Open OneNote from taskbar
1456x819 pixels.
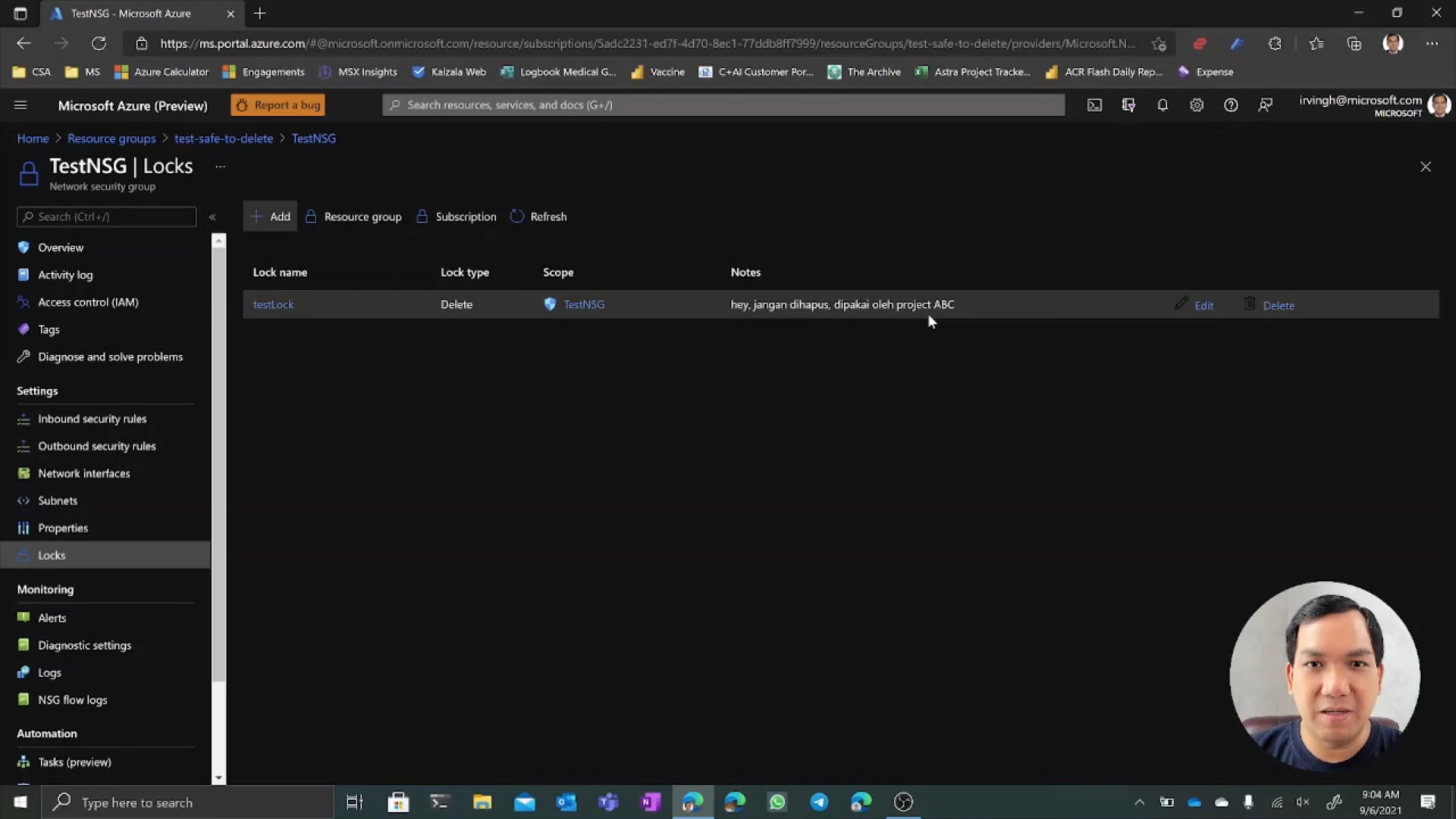pyautogui.click(x=651, y=802)
